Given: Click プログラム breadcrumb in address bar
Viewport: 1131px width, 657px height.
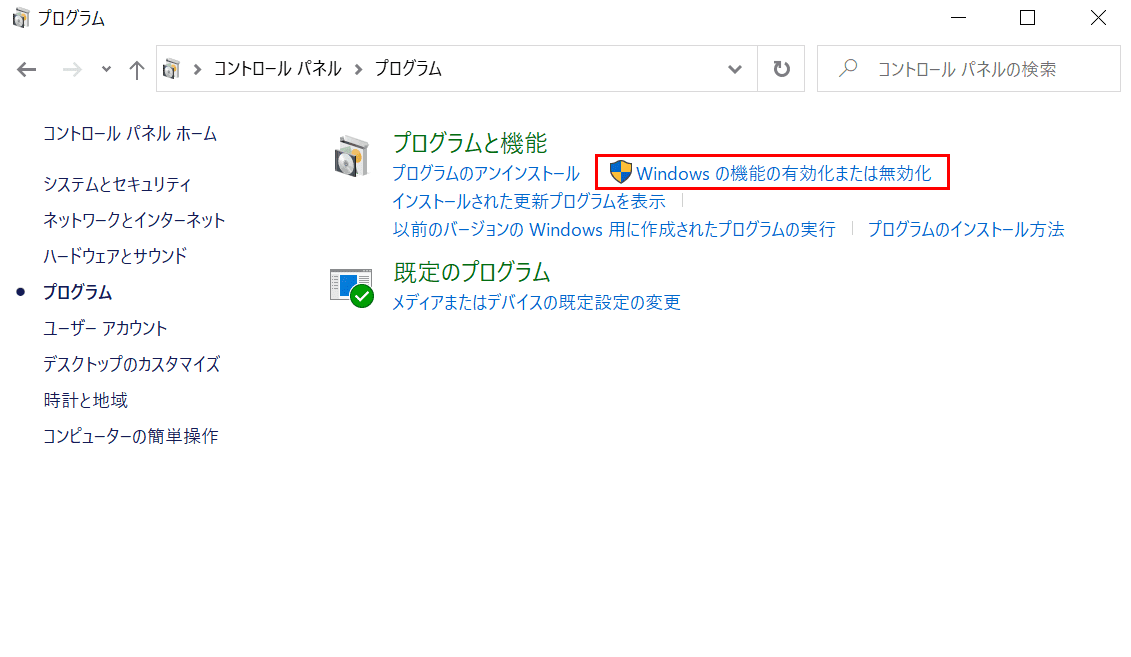Looking at the screenshot, I should (408, 69).
